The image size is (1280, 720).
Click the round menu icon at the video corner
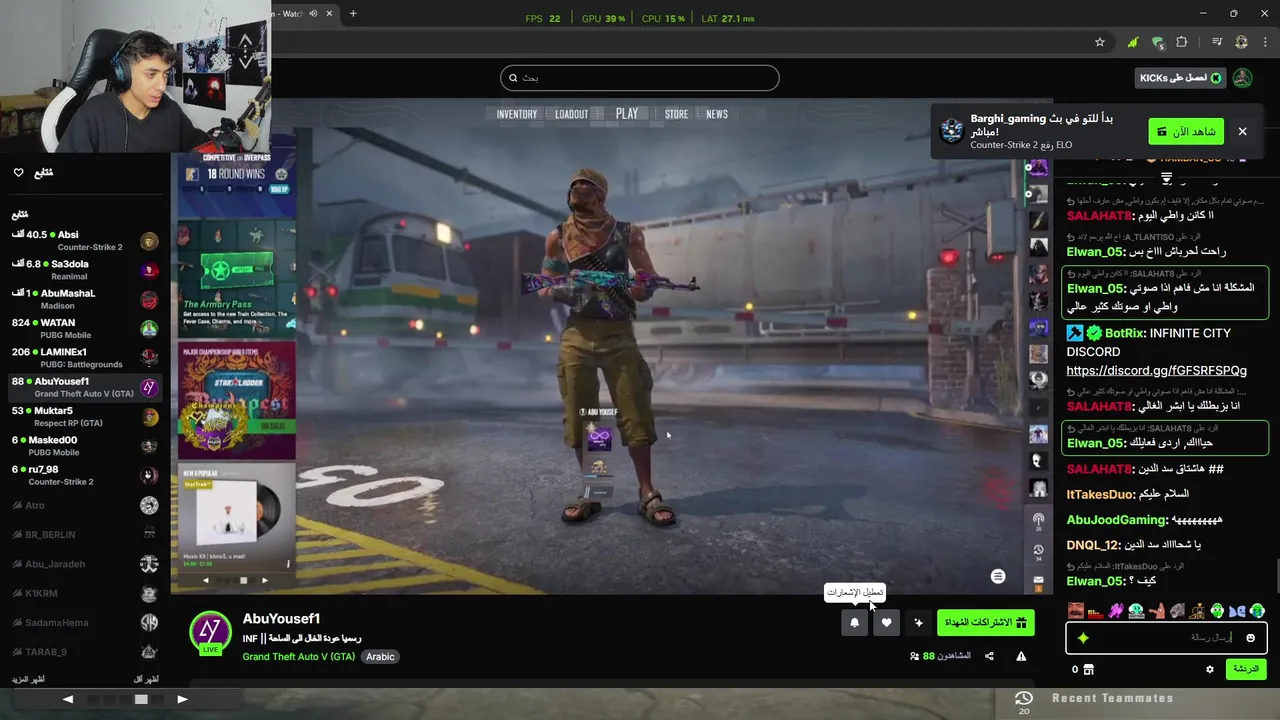[x=997, y=576]
